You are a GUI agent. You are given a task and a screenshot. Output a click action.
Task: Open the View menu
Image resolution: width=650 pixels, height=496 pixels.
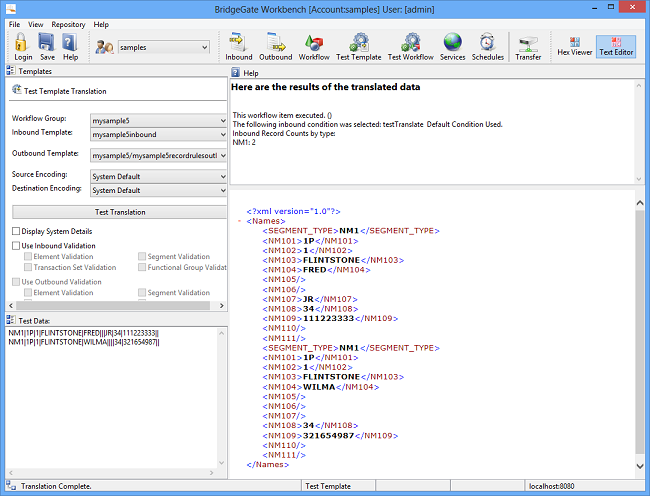pyautogui.click(x=36, y=24)
